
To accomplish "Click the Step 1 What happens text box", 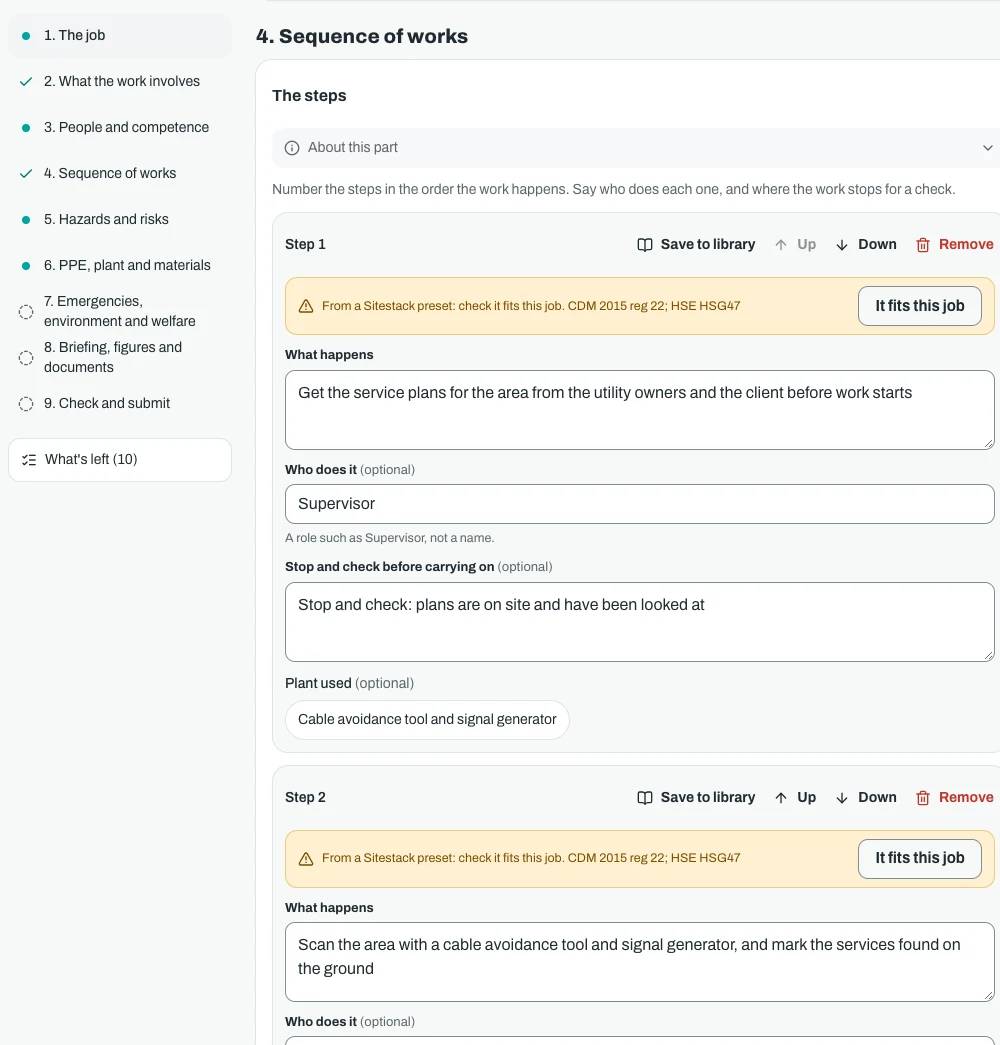I will point(639,410).
